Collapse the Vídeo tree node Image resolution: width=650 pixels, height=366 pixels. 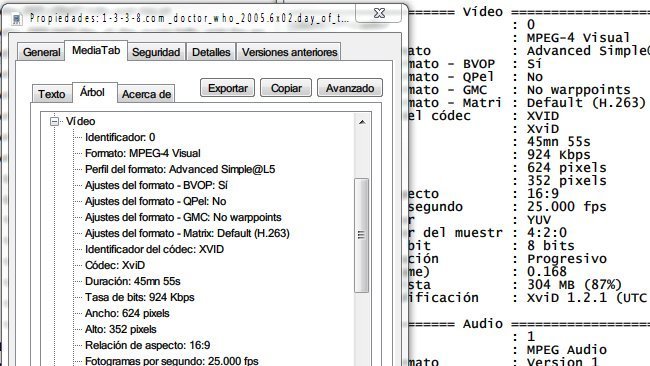pyautogui.click(x=54, y=121)
